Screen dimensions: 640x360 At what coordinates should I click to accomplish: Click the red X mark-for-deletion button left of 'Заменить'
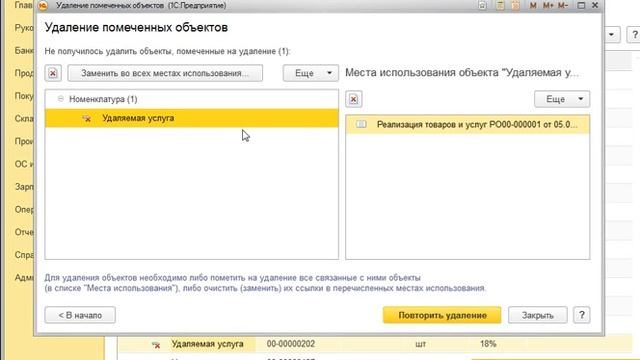point(53,73)
